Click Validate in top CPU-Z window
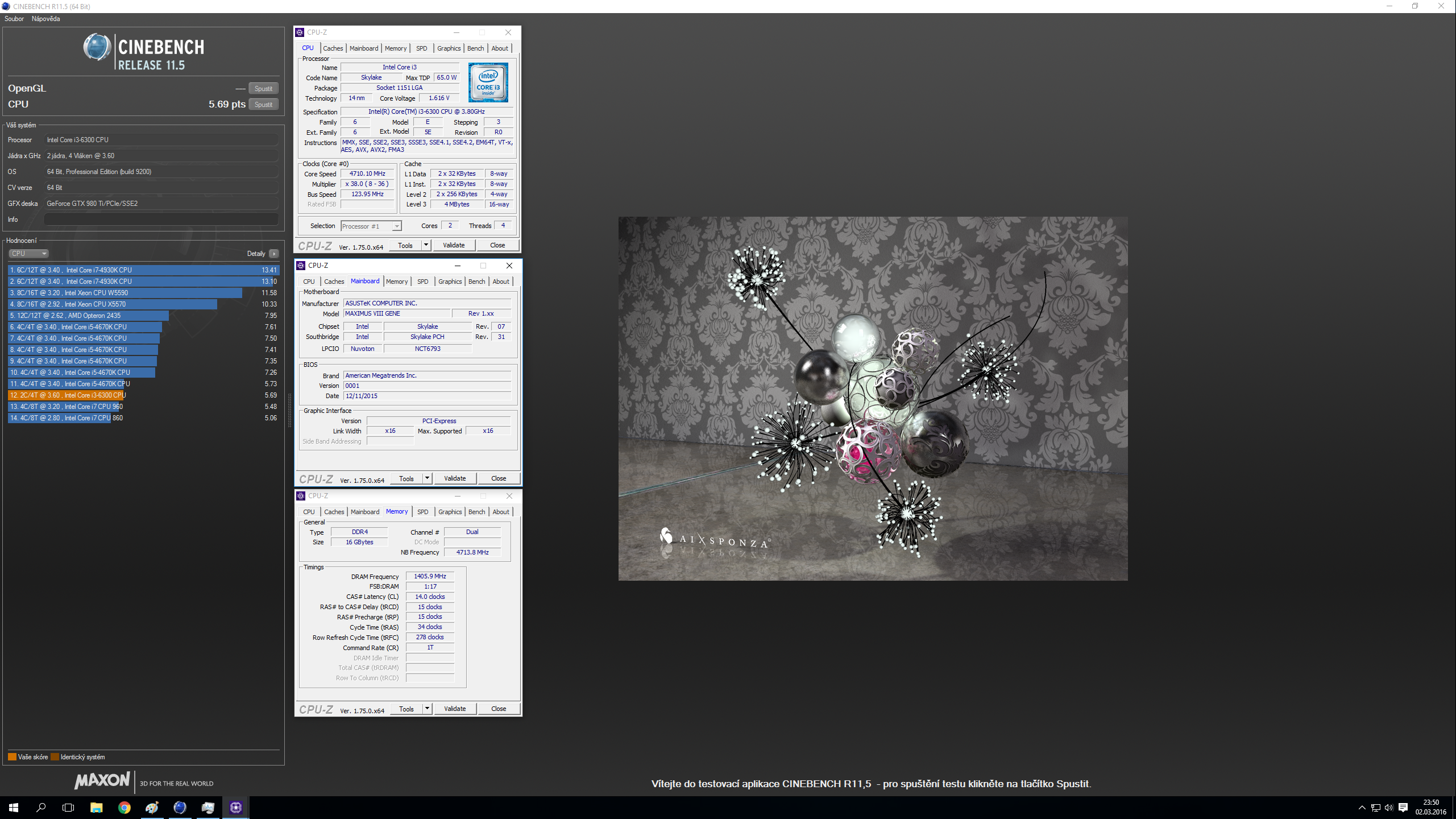Image resolution: width=1456 pixels, height=819 pixels. click(x=454, y=245)
